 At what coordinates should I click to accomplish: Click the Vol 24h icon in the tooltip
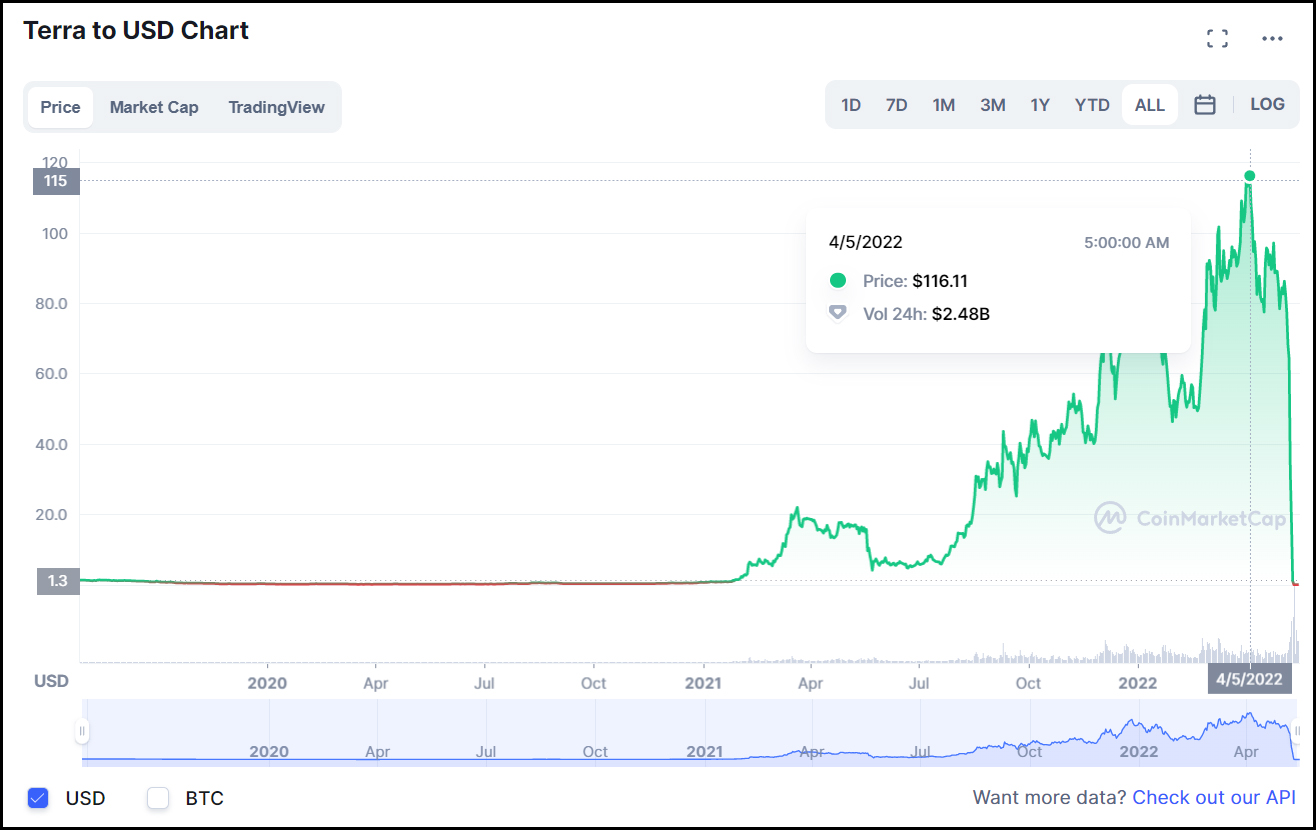(837, 312)
